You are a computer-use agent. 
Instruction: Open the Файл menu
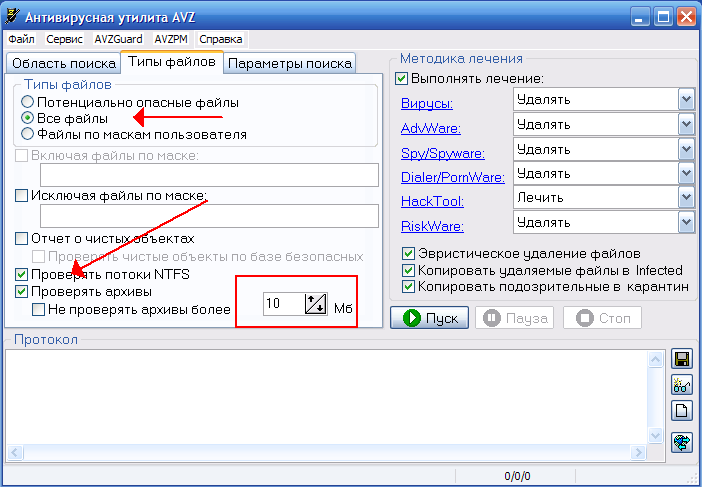[21, 39]
